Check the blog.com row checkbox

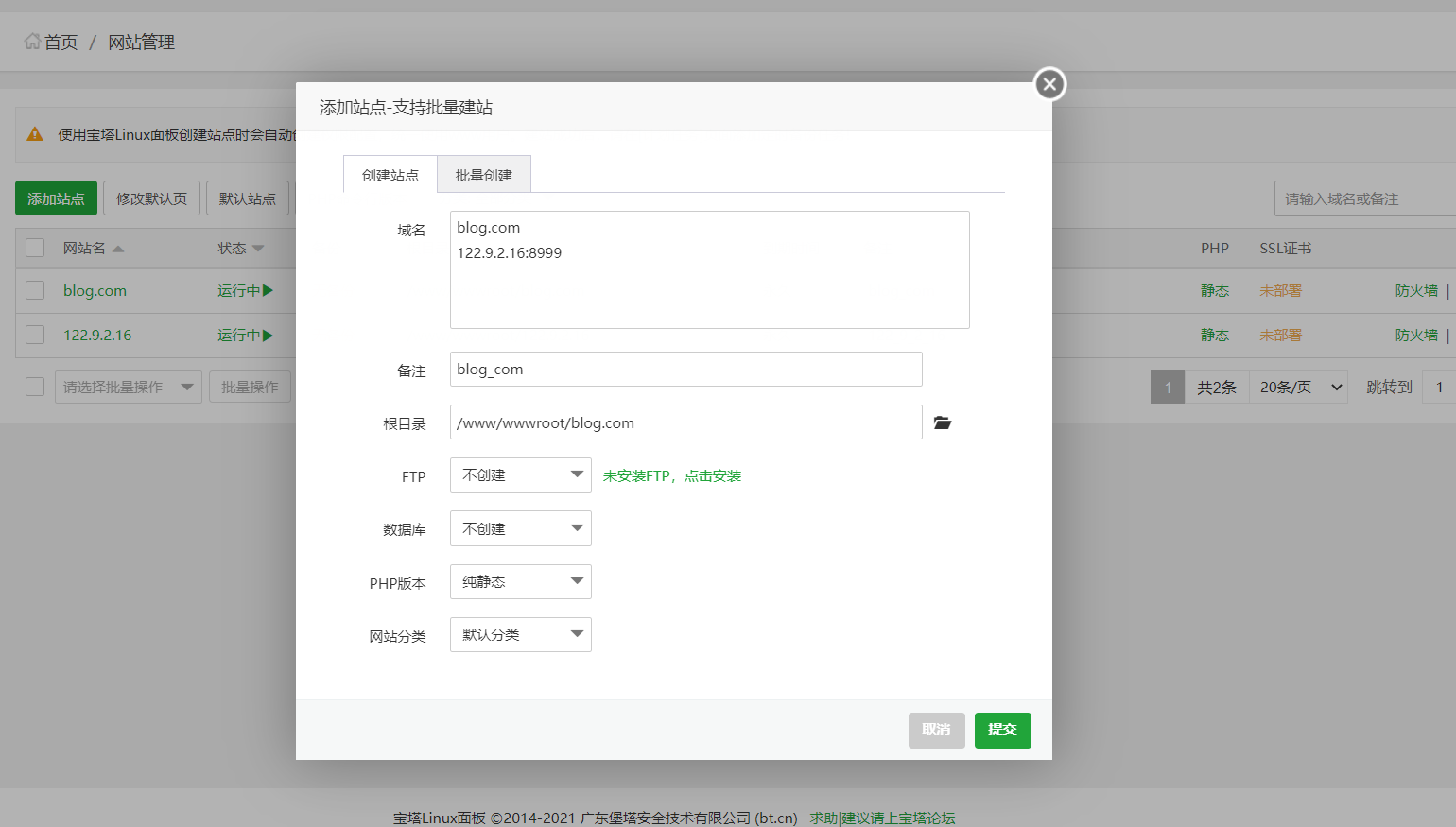tap(35, 290)
